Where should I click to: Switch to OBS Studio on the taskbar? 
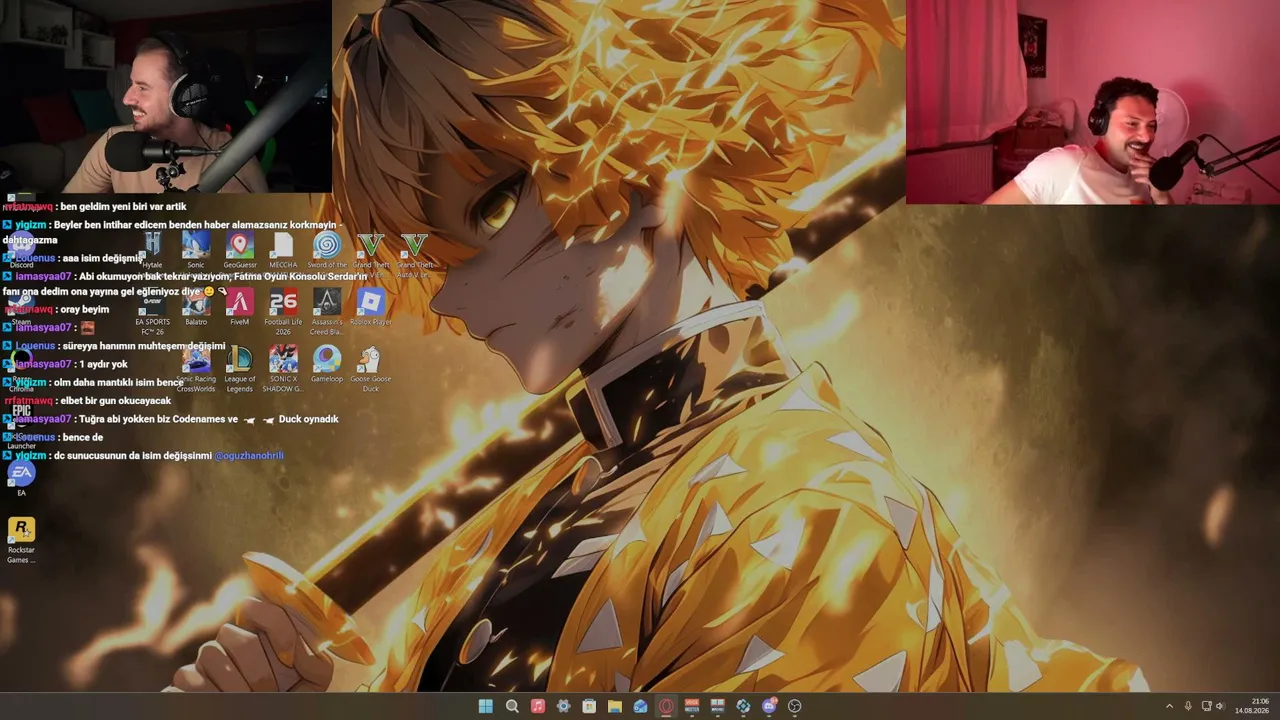click(795, 706)
